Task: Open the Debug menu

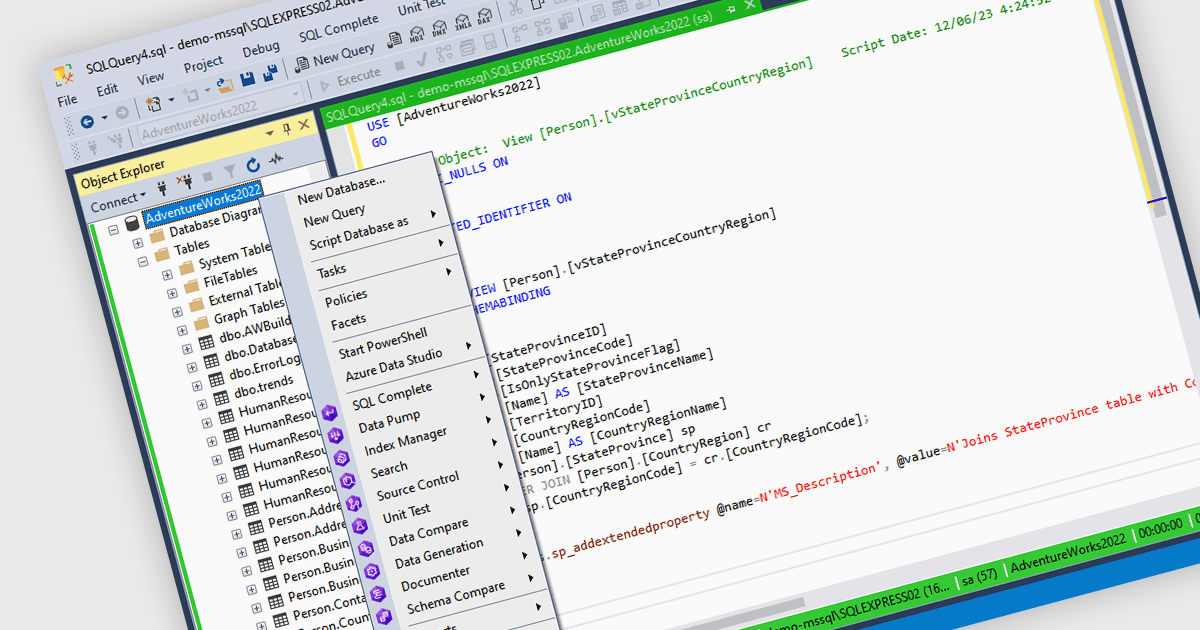Action: point(261,48)
